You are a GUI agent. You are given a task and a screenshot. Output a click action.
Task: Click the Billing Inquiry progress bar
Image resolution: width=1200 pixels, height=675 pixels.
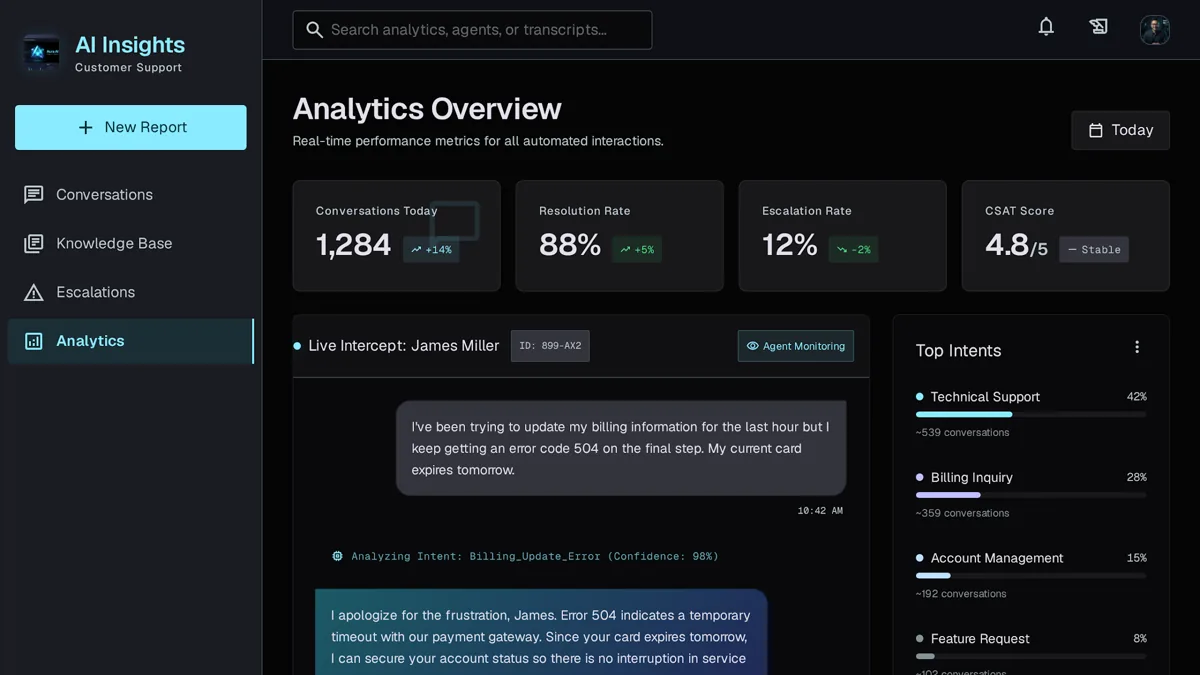1031,495
